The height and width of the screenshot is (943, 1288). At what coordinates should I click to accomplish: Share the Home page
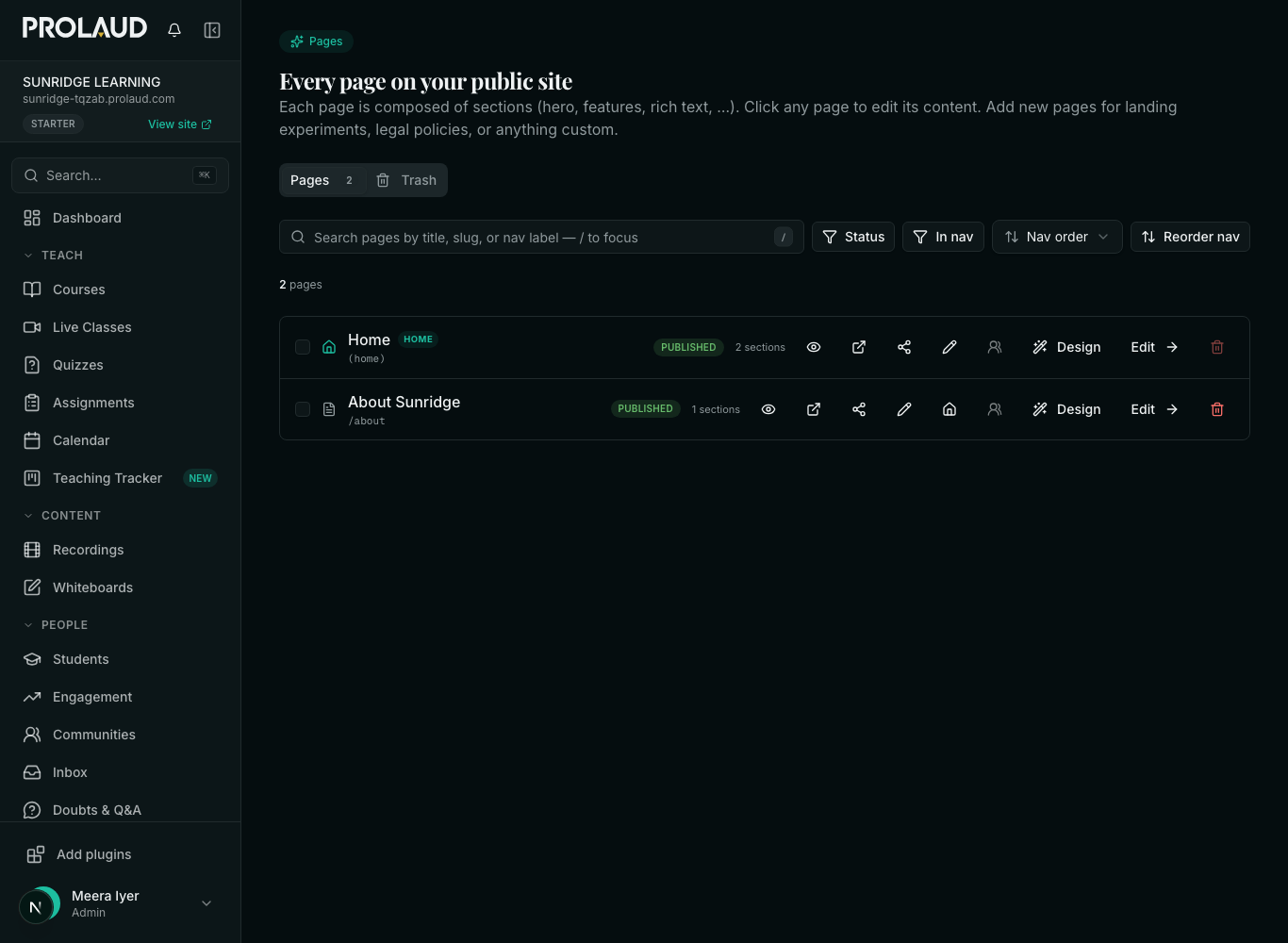coord(904,347)
